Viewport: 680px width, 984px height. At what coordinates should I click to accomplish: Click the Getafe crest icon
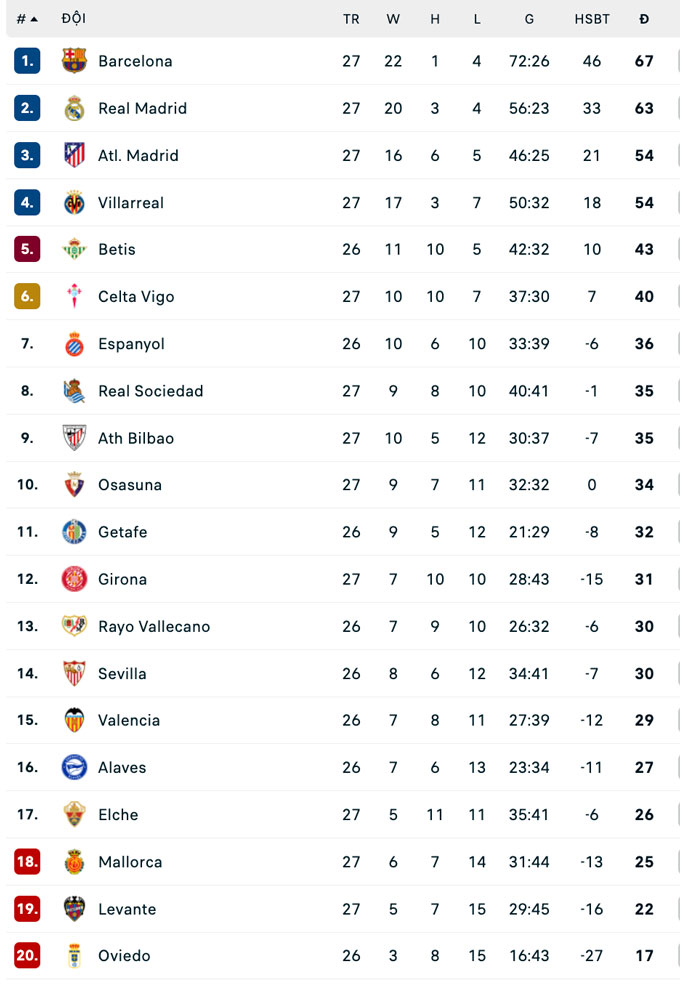pyautogui.click(x=74, y=532)
